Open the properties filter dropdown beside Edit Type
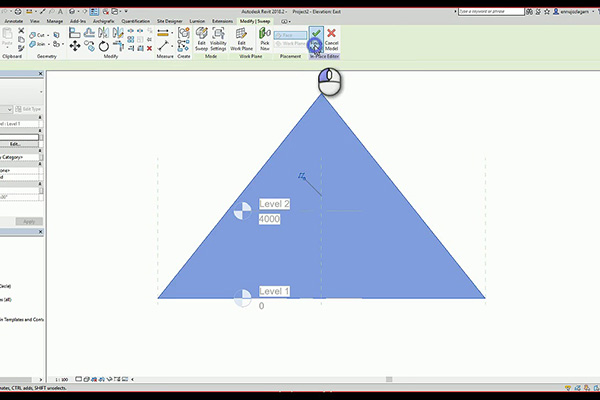The width and height of the screenshot is (600, 400). tap(8, 109)
